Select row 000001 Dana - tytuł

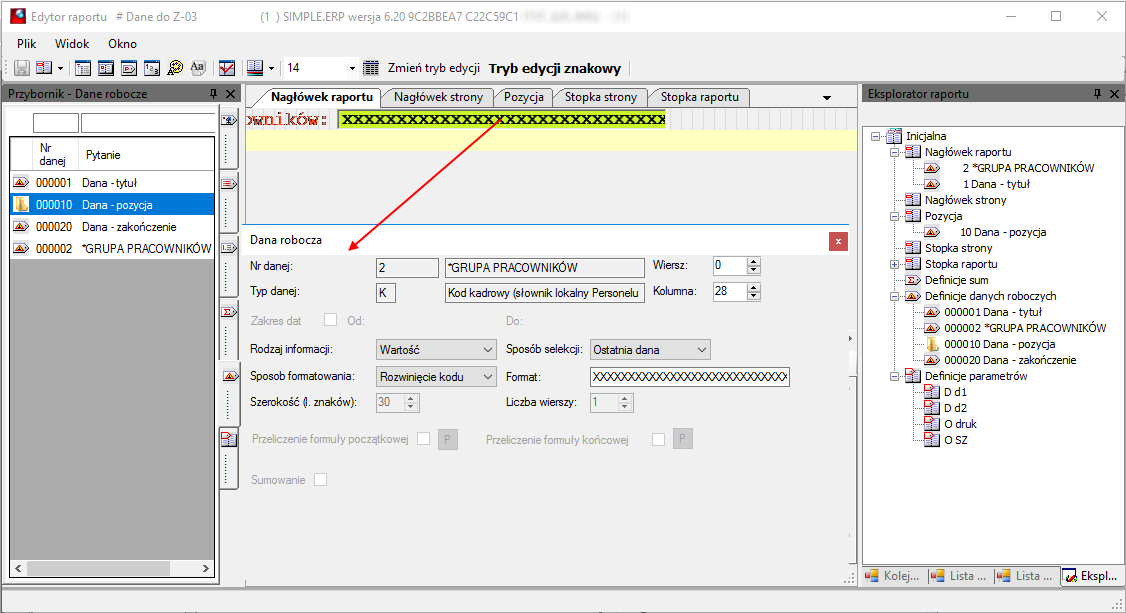tap(112, 183)
